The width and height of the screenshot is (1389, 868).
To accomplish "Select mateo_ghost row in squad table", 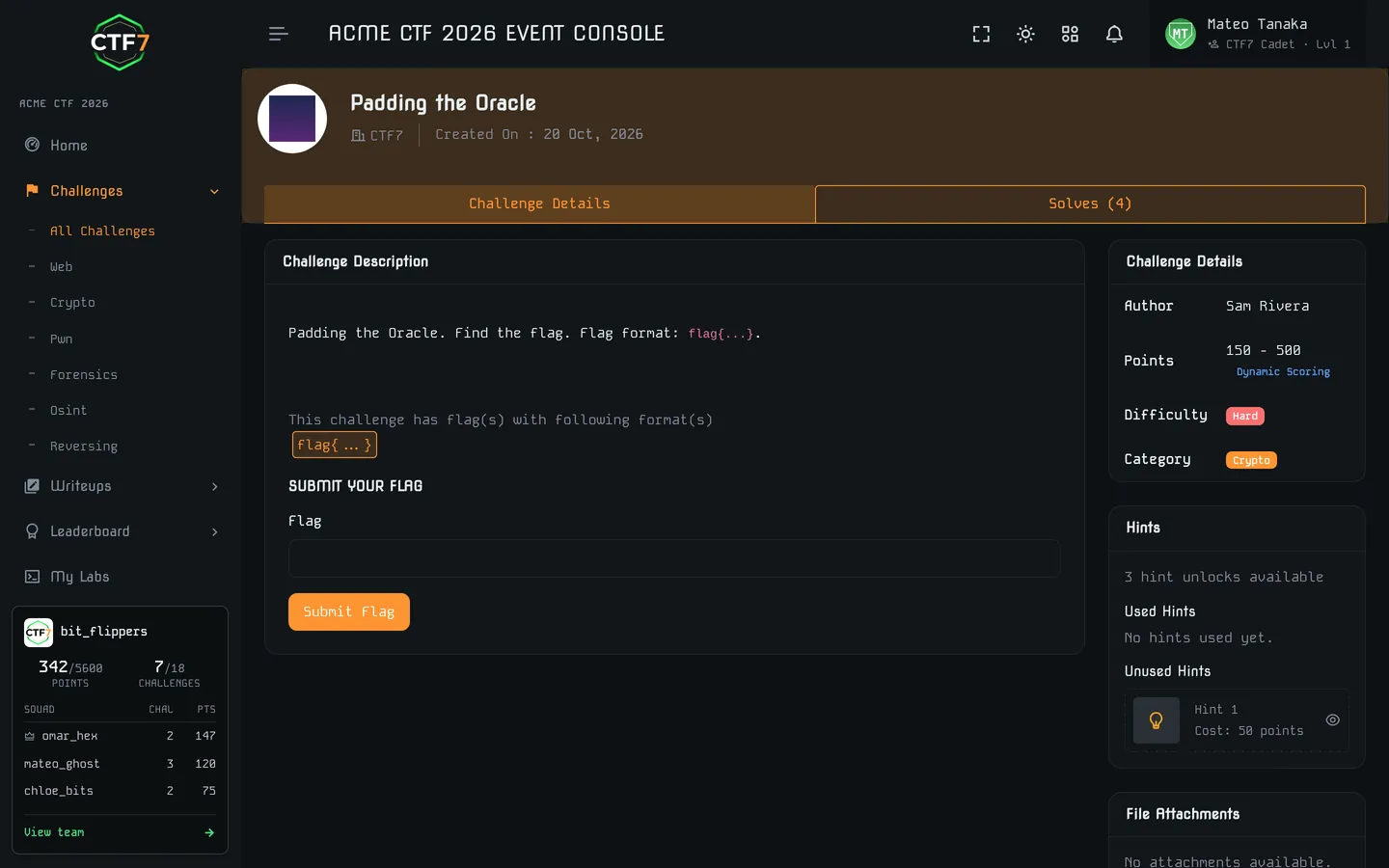I will coord(120,763).
